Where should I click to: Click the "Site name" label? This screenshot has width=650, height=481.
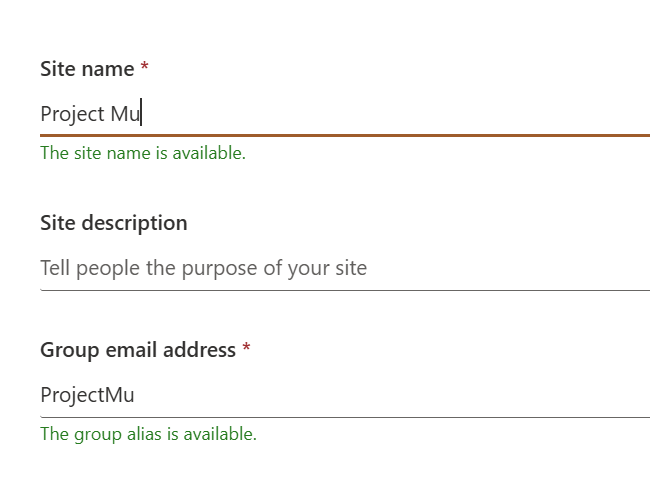[87, 69]
